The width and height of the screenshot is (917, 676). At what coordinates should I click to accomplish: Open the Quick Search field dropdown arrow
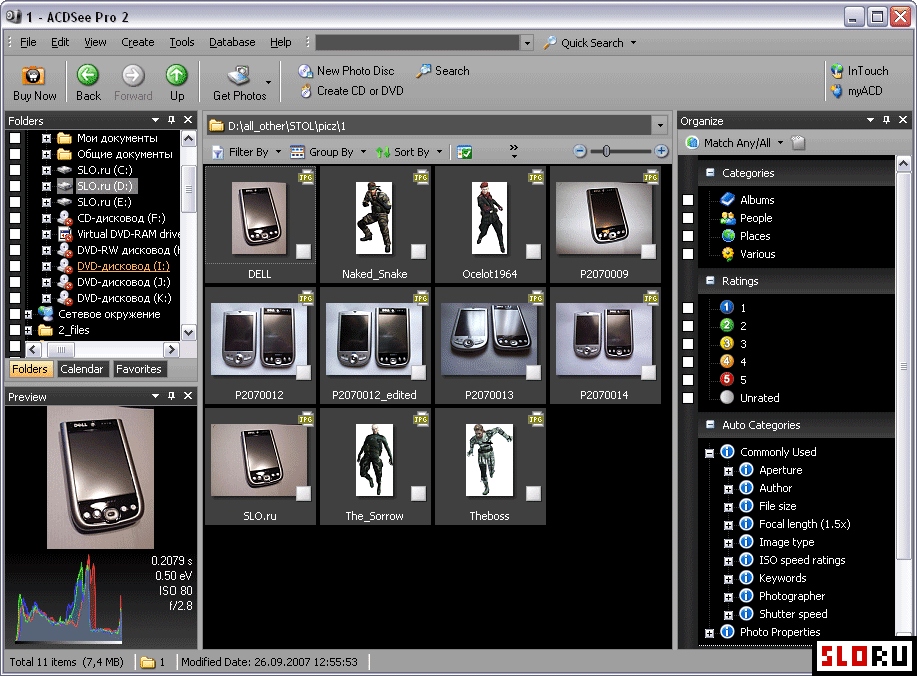point(527,43)
